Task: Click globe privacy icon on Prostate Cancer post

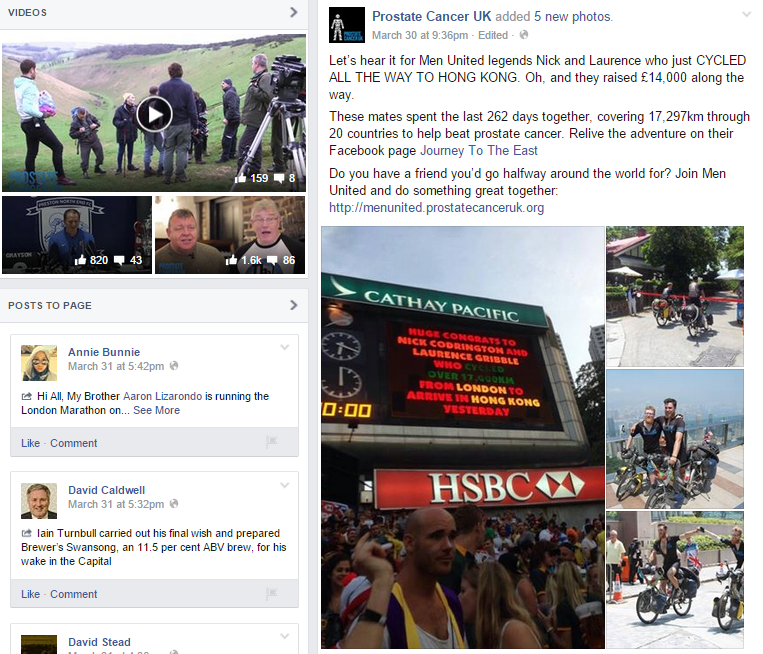Action: click(524, 35)
